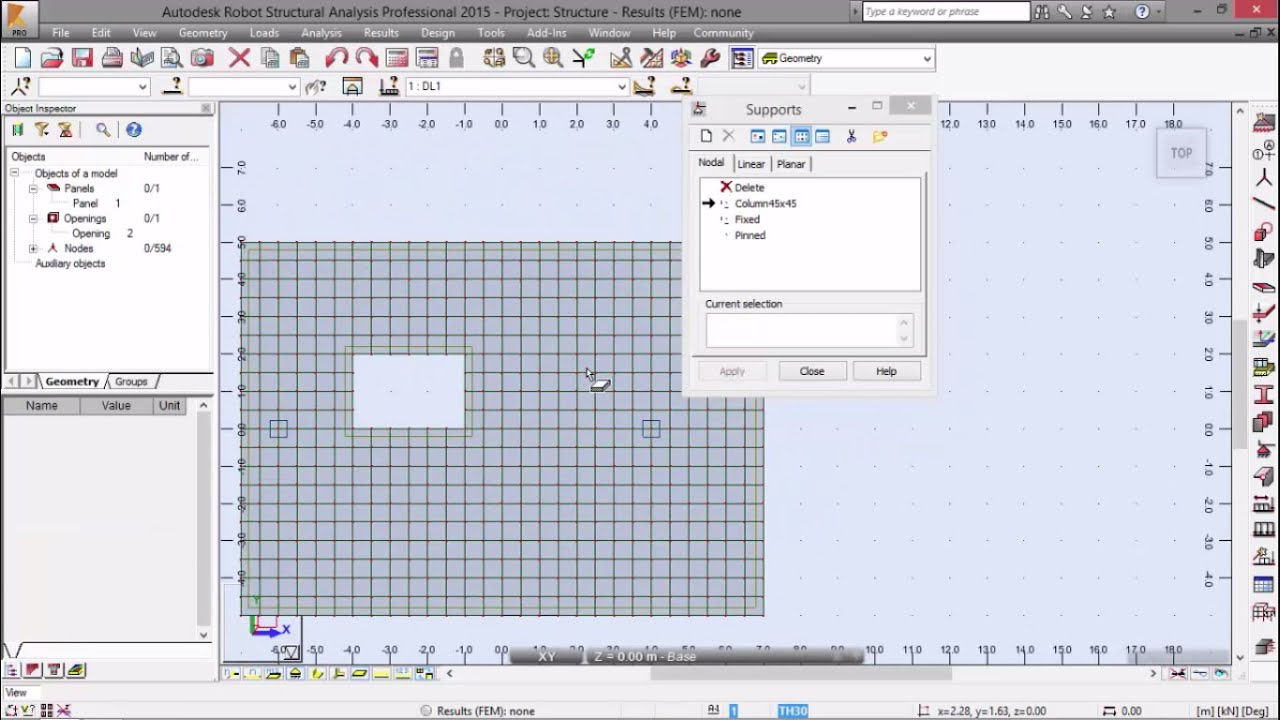
Task: Click the filter icon in the Object Inspector
Action: [41, 129]
